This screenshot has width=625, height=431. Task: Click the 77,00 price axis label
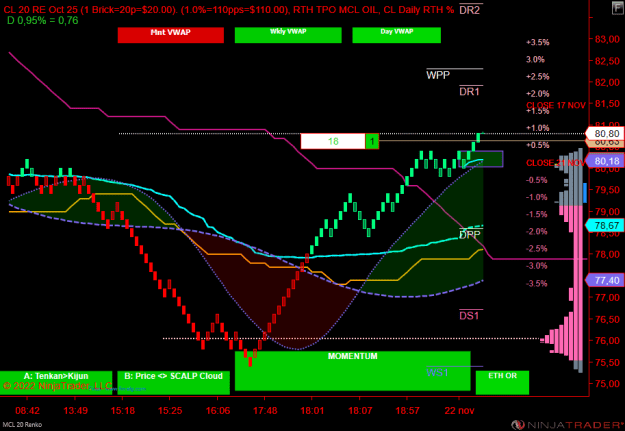point(607,297)
